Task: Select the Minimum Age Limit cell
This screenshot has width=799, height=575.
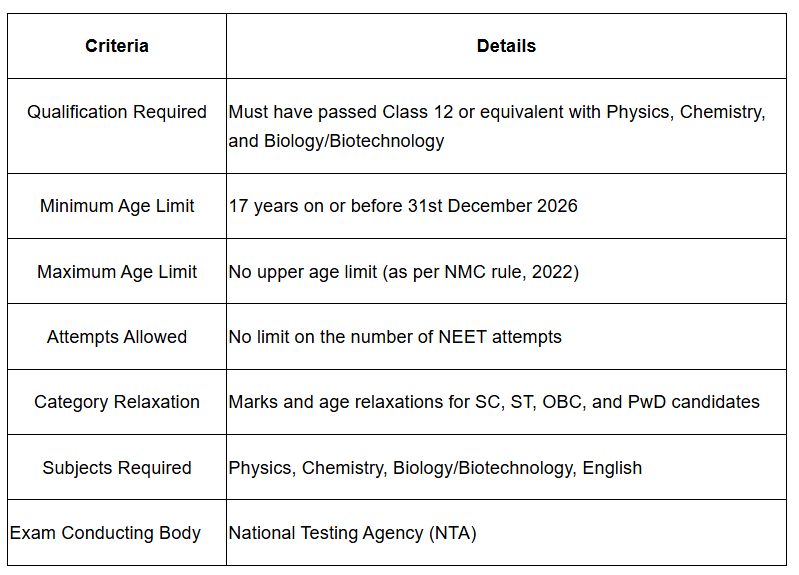Action: pos(117,206)
